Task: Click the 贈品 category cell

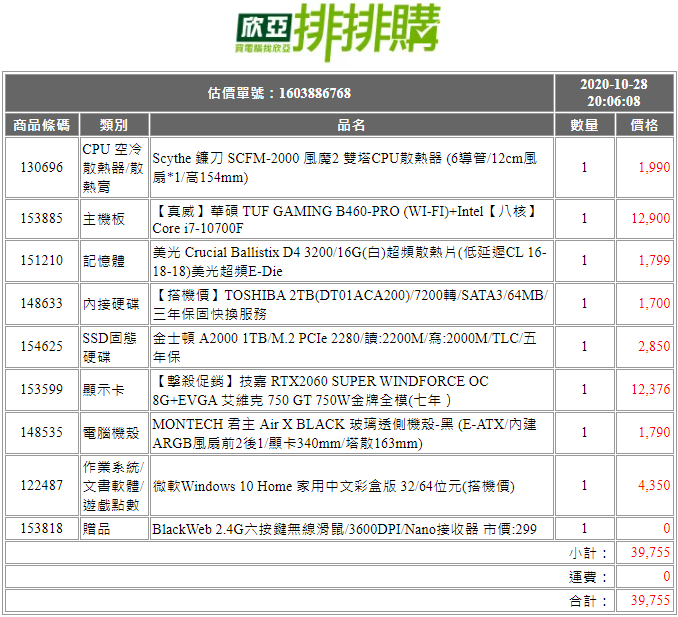Action: pos(114,529)
